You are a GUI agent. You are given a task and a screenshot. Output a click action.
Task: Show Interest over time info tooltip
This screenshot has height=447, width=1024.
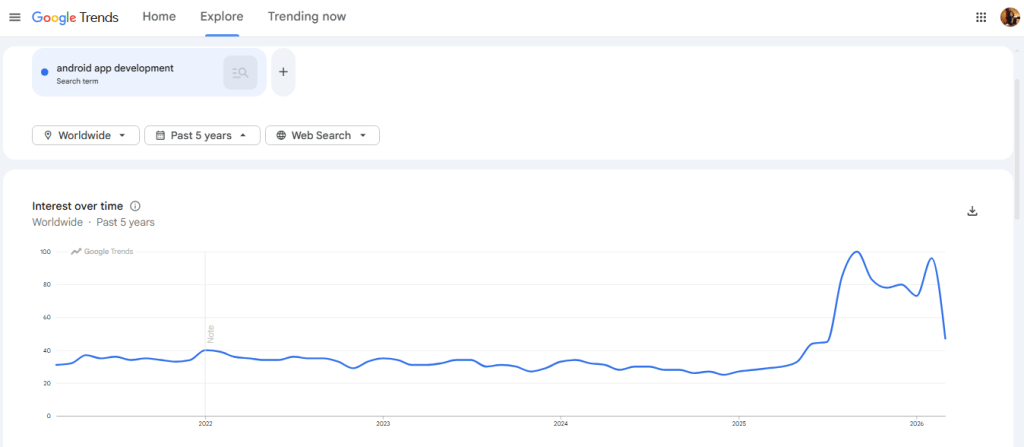[136, 206]
